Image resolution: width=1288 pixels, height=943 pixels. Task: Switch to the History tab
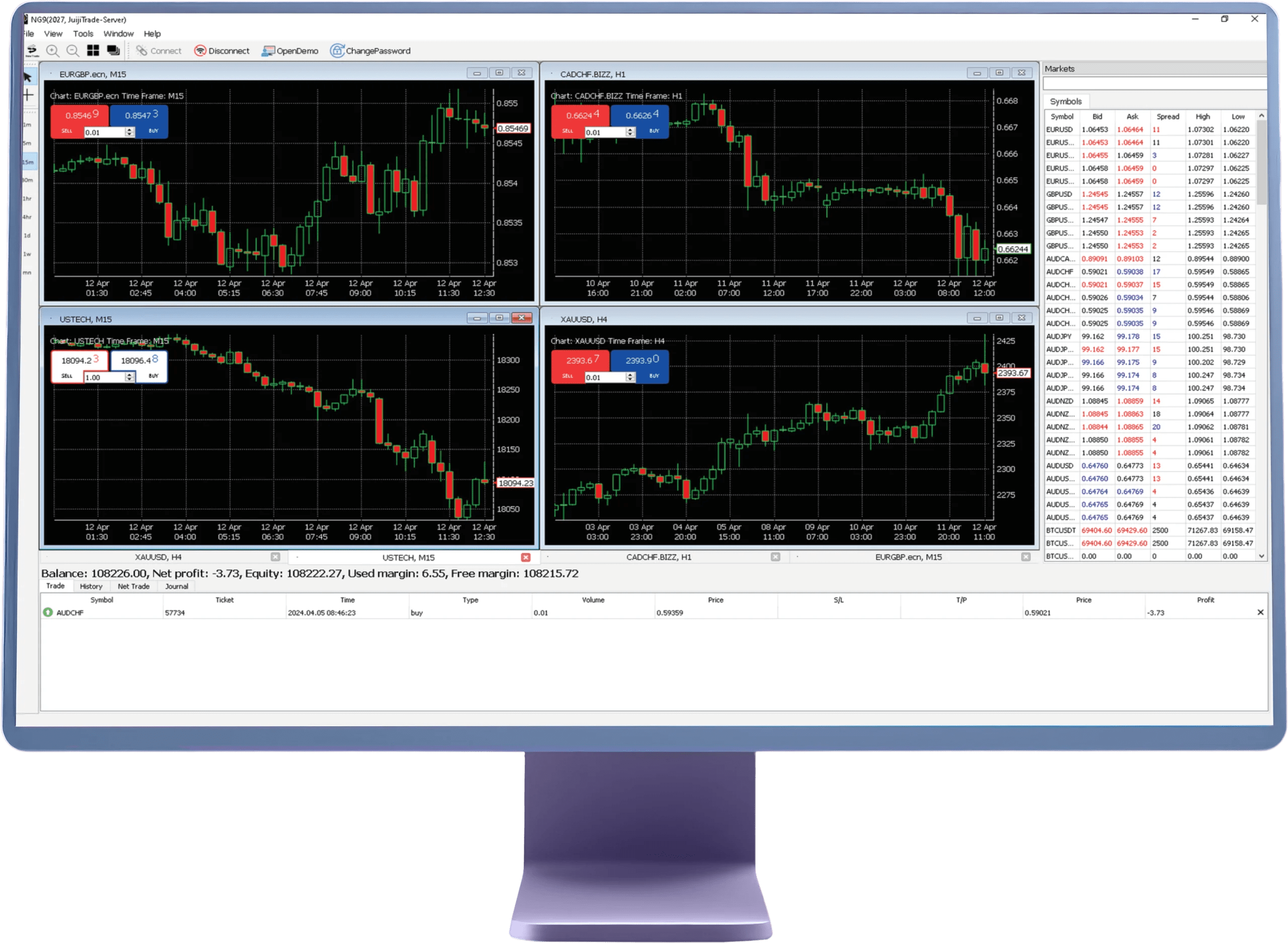tap(91, 586)
